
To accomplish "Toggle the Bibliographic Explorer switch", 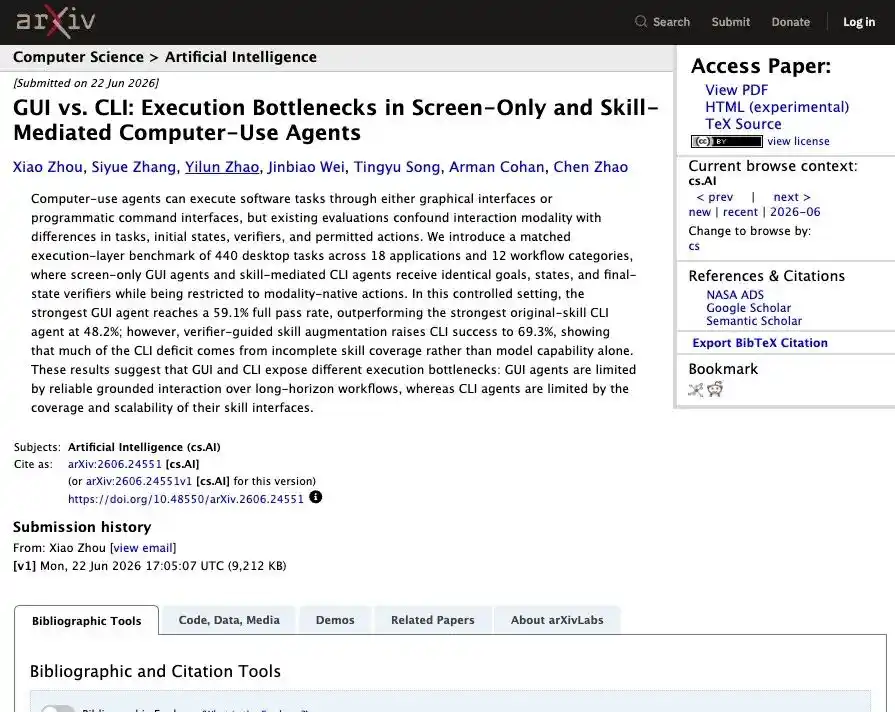I will tap(58, 709).
